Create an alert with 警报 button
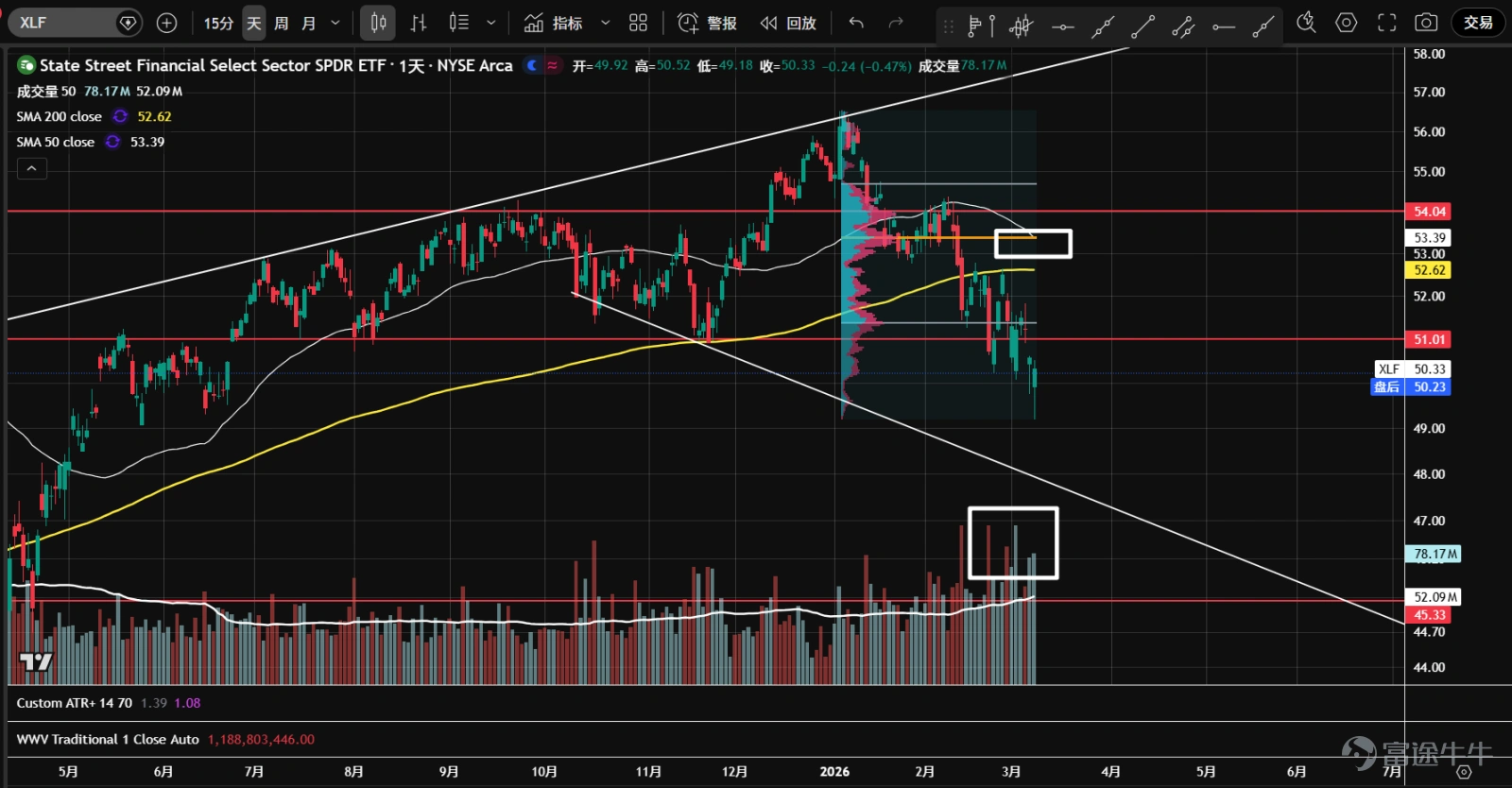Image resolution: width=1512 pixels, height=788 pixels. click(x=708, y=23)
